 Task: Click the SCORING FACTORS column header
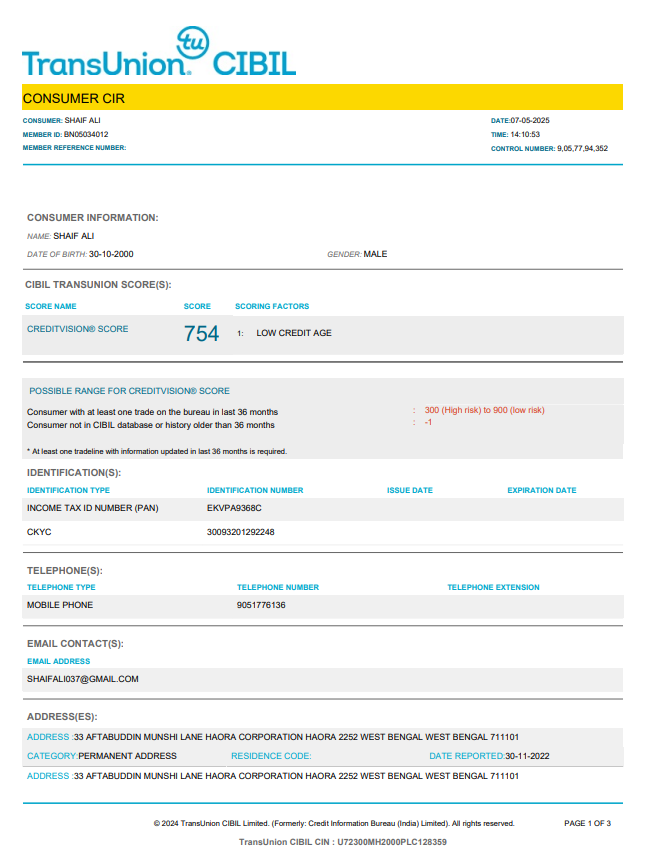(272, 306)
